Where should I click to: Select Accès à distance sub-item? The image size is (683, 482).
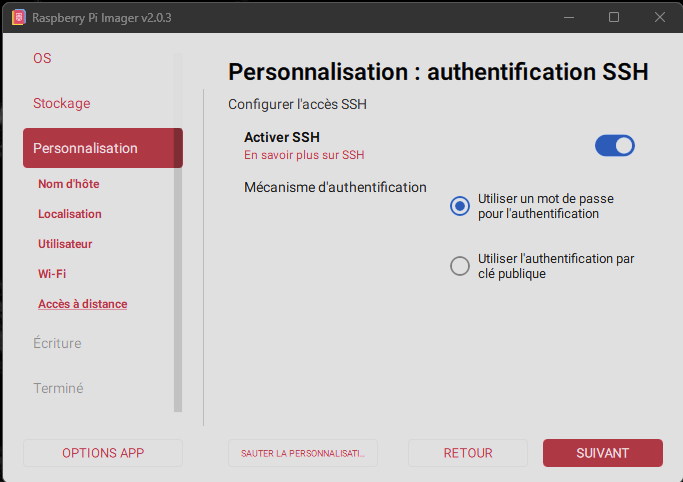[82, 304]
